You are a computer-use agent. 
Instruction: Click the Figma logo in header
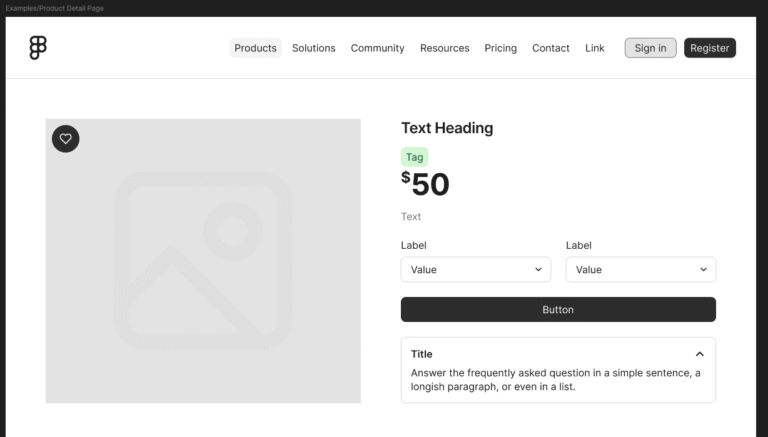(38, 47)
